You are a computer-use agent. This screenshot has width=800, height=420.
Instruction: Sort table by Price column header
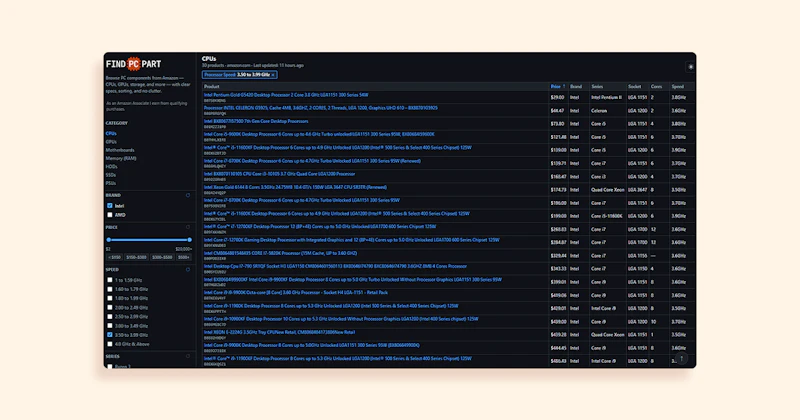558,87
